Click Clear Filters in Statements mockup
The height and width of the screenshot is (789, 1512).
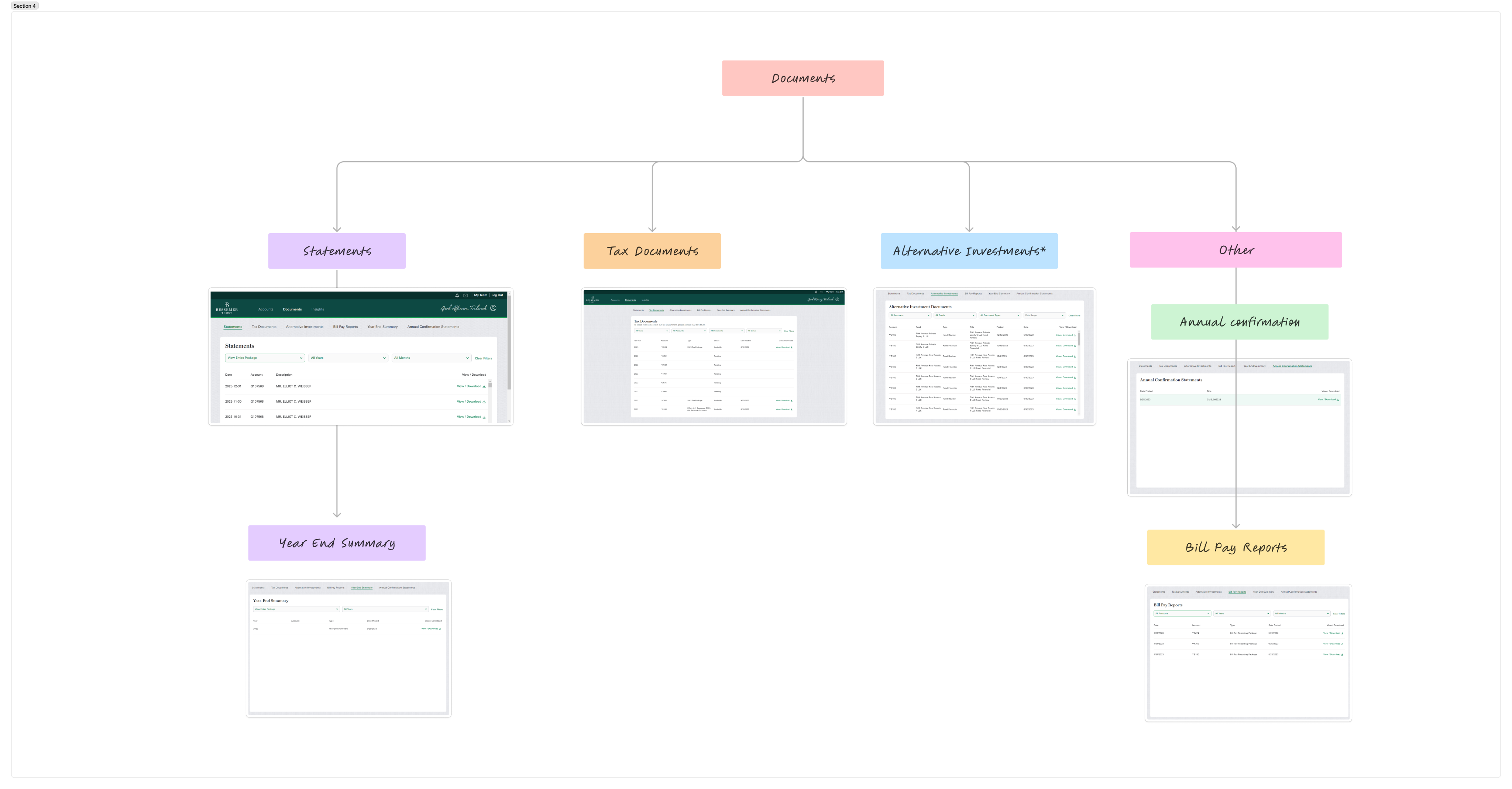click(x=483, y=358)
